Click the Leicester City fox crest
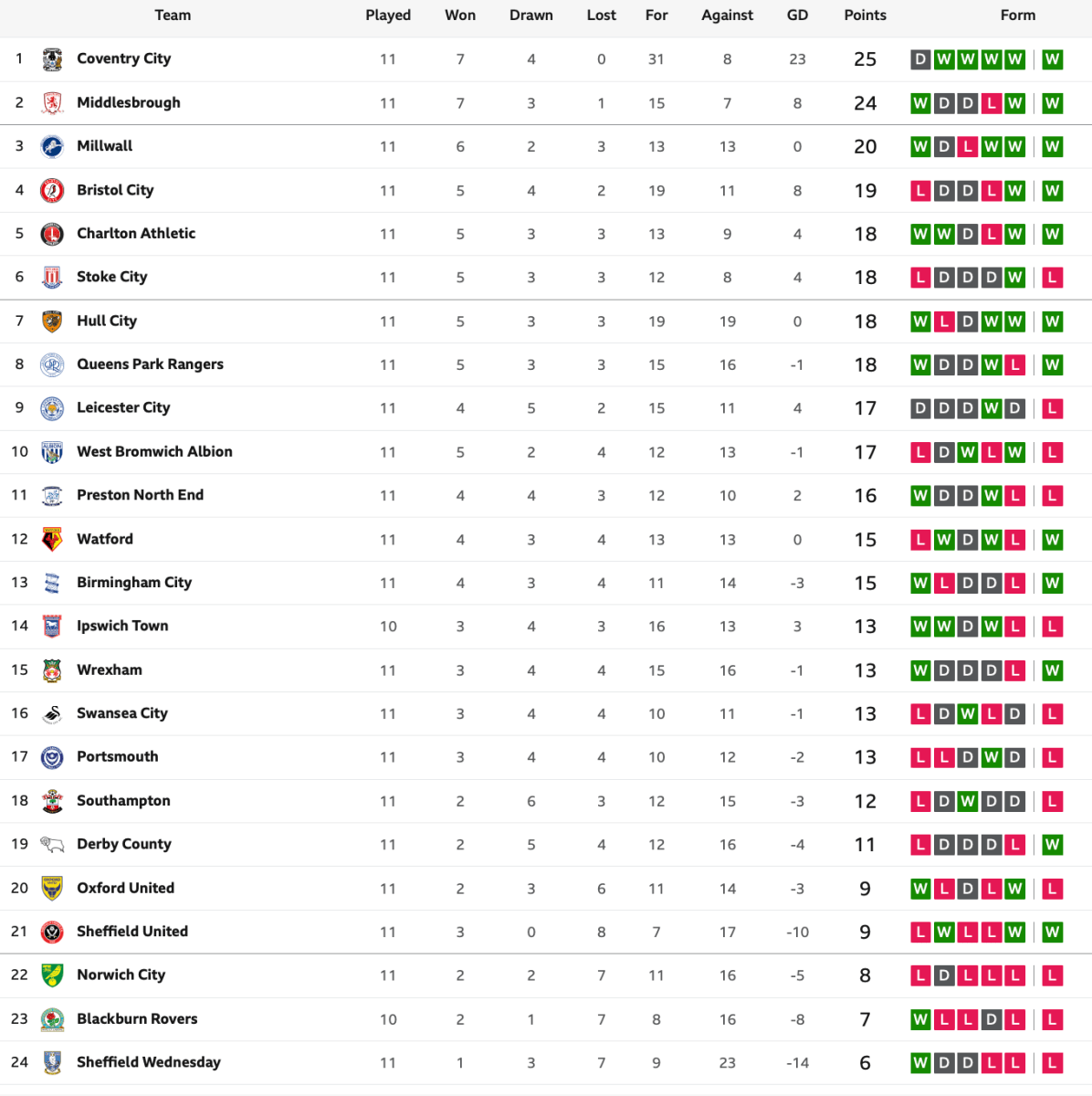1092x1096 pixels. coord(52,408)
